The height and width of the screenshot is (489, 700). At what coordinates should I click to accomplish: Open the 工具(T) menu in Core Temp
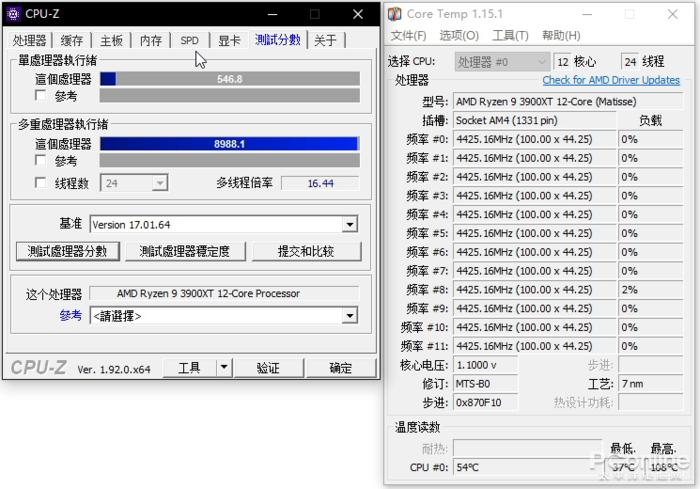click(510, 35)
